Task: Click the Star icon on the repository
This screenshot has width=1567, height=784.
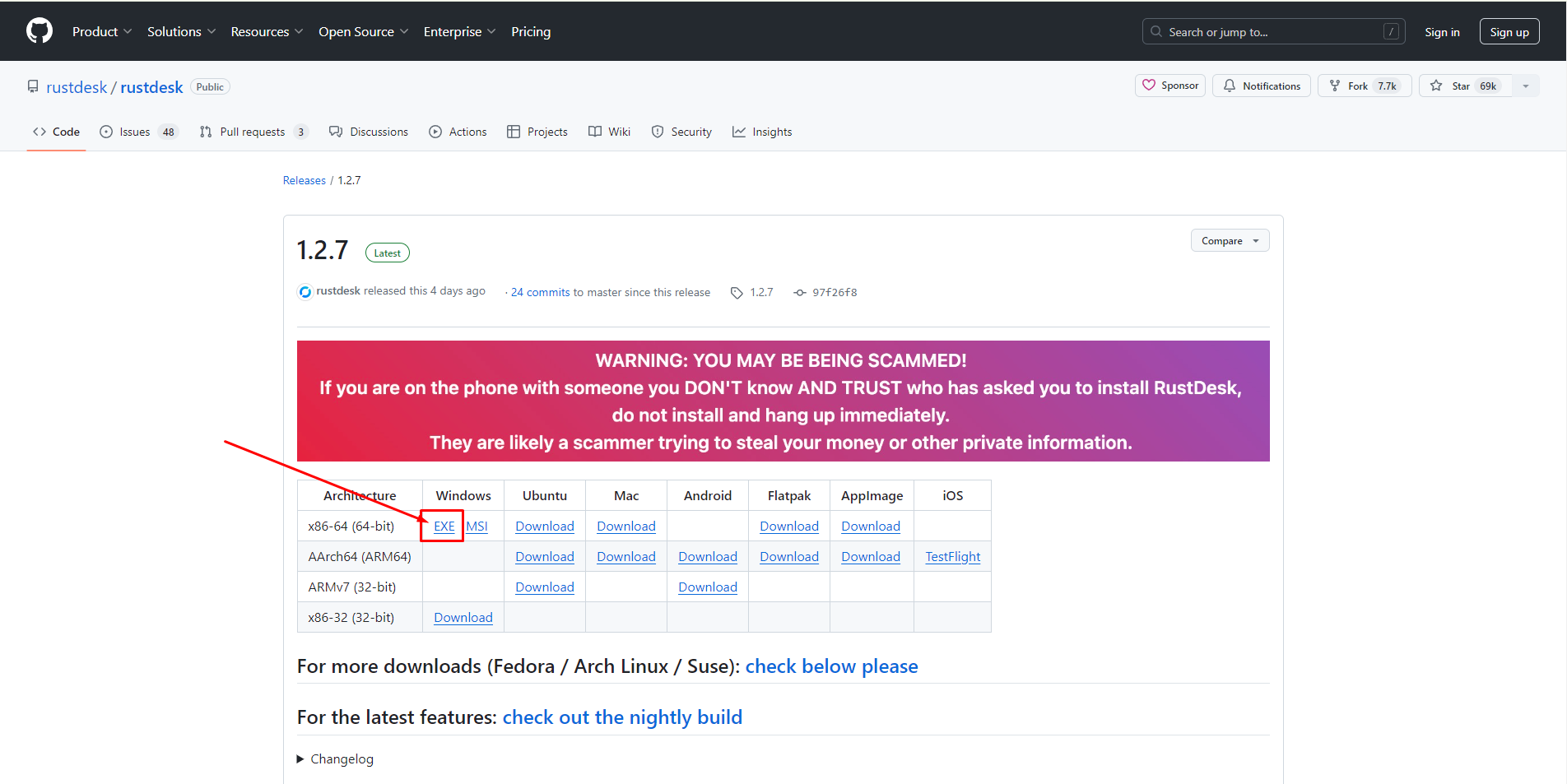Action: click(1436, 85)
